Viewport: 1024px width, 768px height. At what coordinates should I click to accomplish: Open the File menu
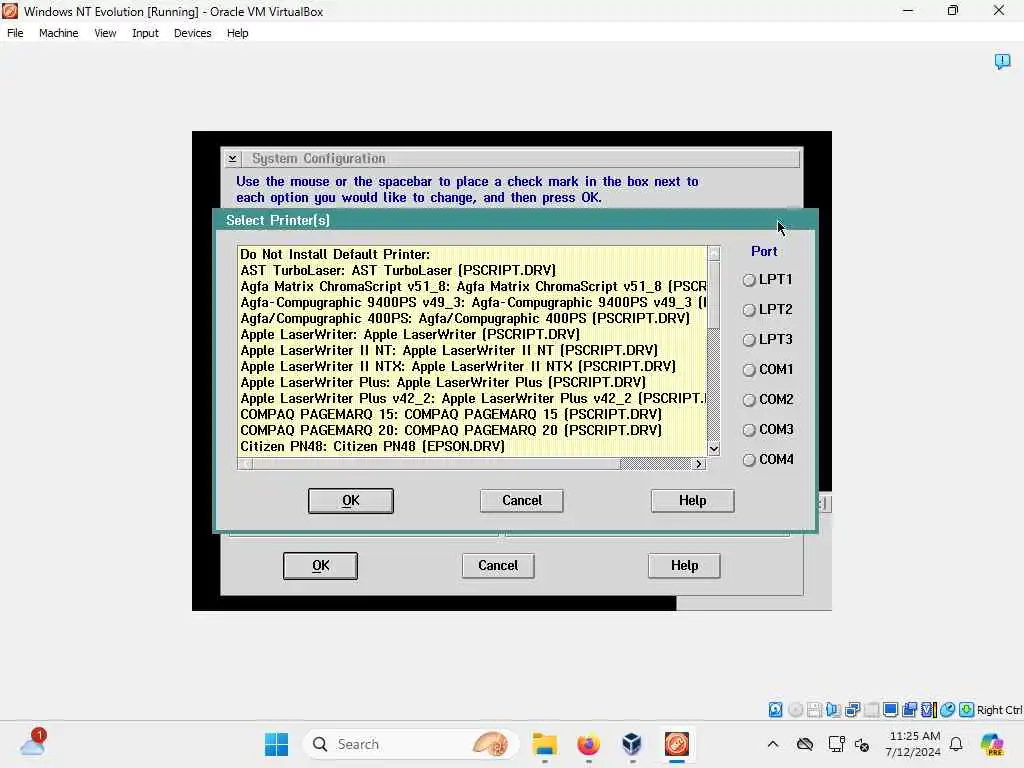point(15,33)
